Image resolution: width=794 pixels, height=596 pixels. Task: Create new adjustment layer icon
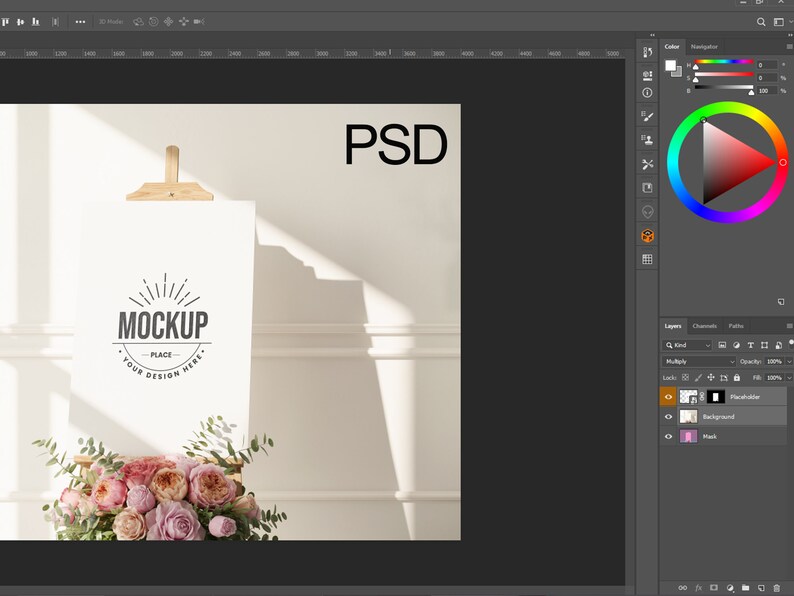[x=730, y=588]
